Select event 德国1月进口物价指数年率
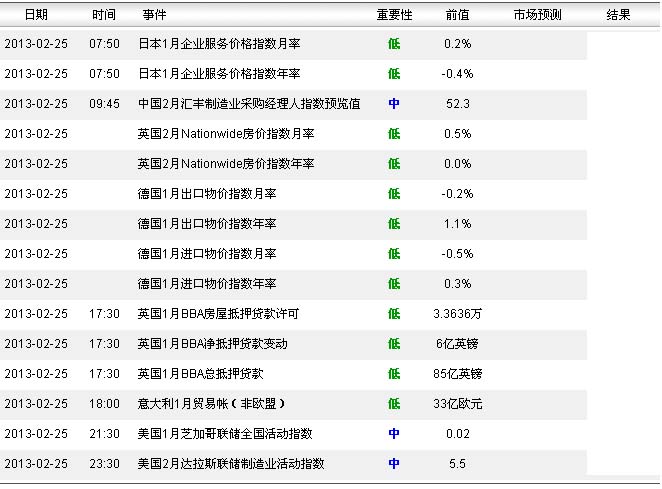Screen dimensions: 662x489 [207, 284]
